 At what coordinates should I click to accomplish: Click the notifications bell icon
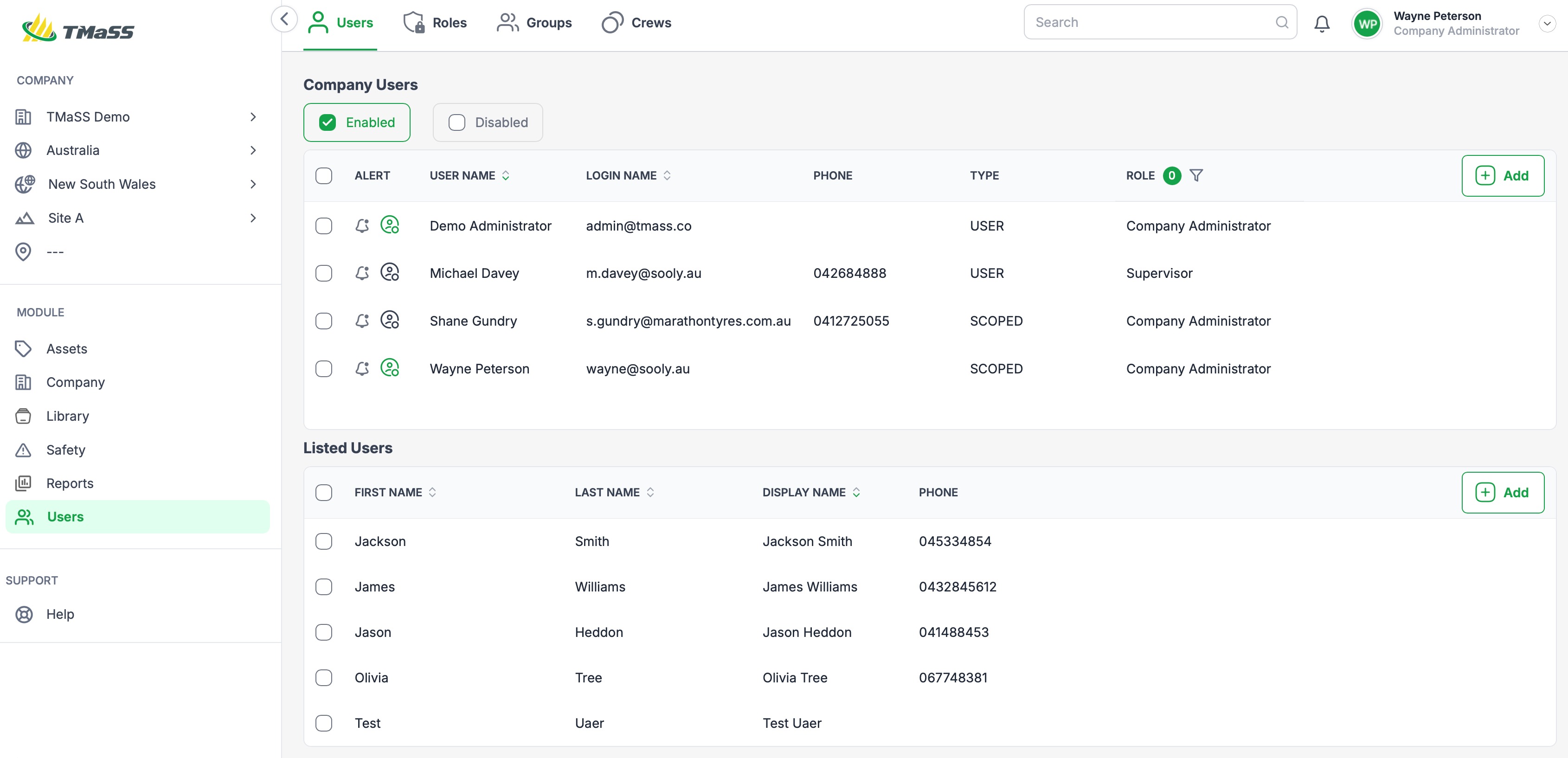[x=1322, y=23]
